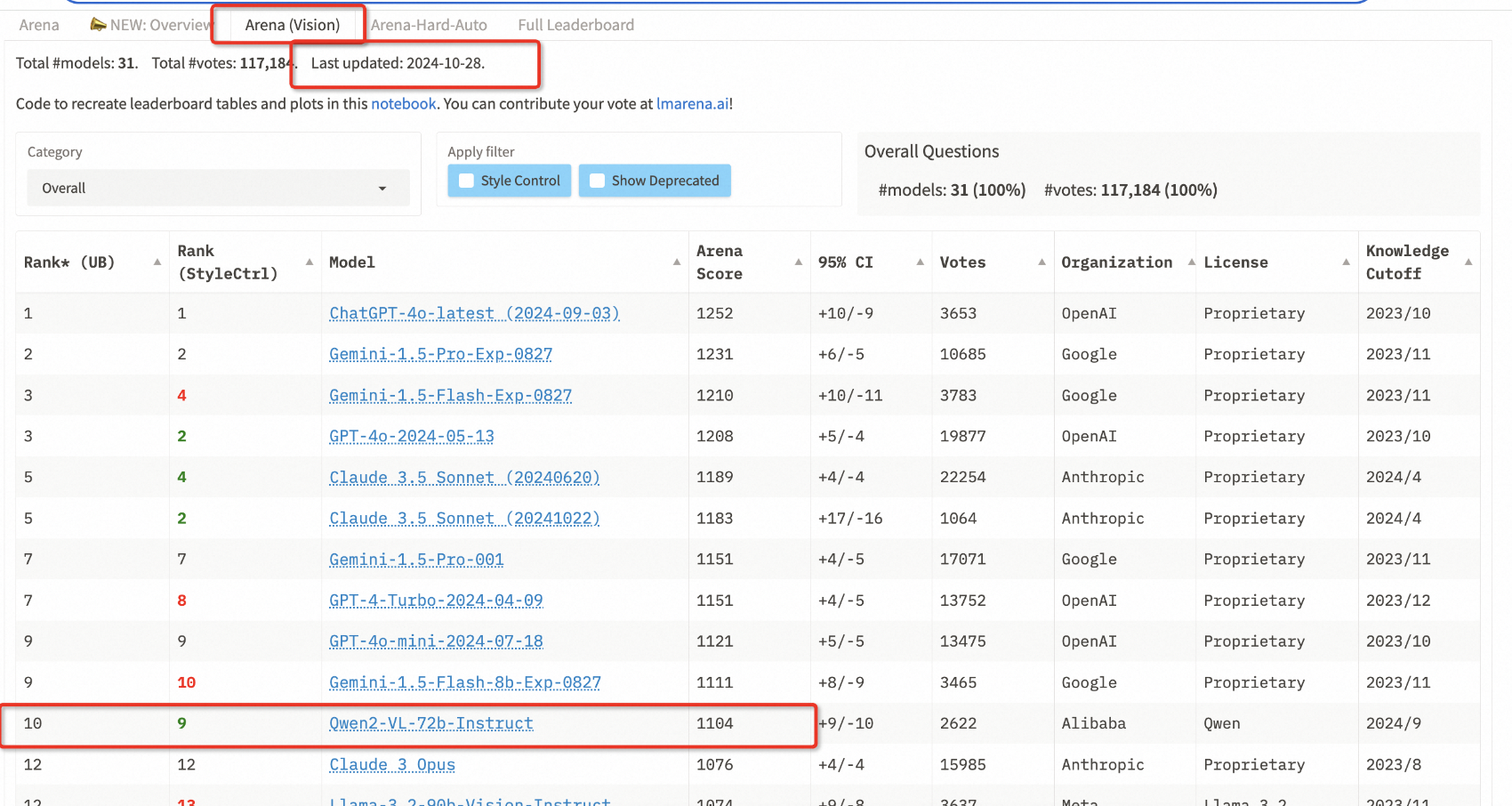Open Claude 3 Opus model link

coord(392,764)
